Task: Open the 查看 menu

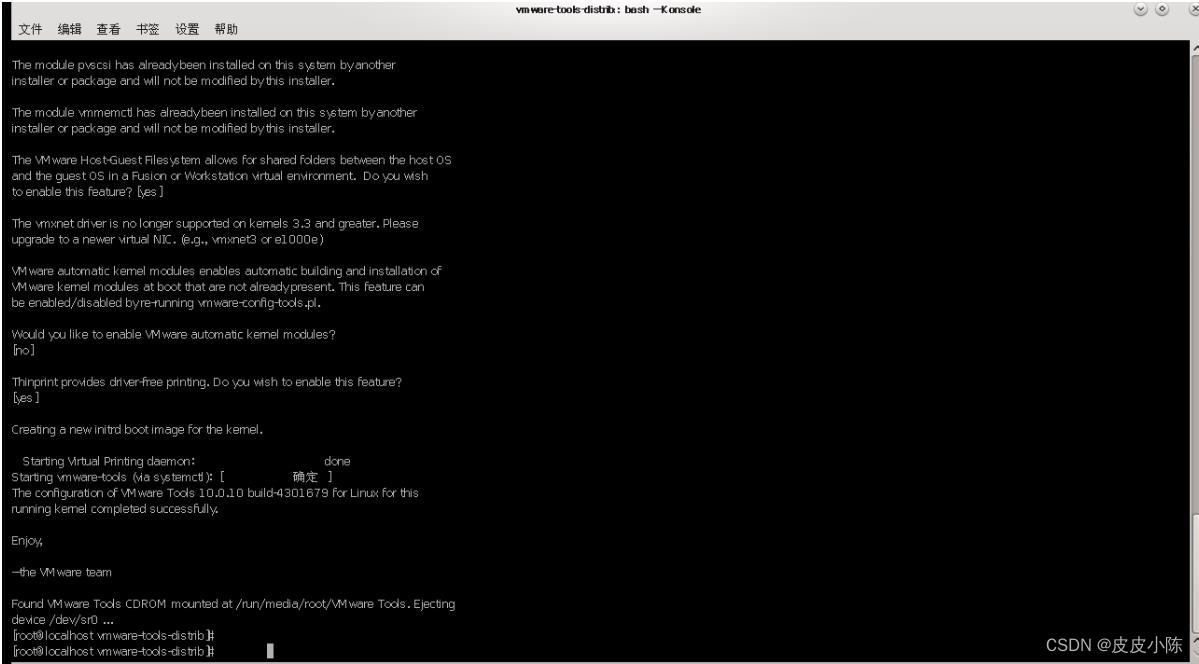Action: click(x=109, y=29)
